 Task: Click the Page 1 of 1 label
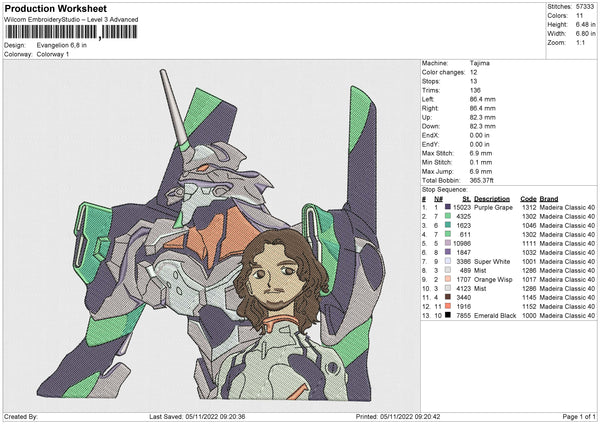tap(579, 416)
